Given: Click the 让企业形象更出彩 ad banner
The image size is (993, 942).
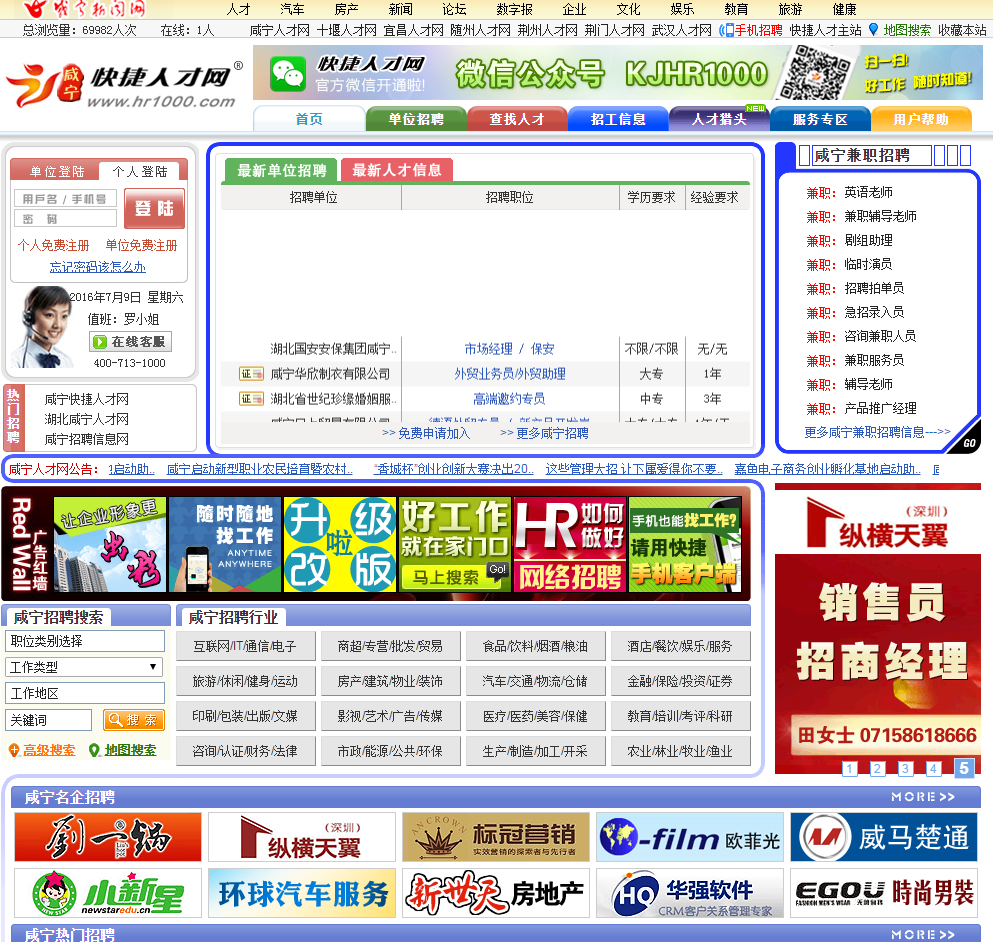Looking at the screenshot, I should (110, 544).
